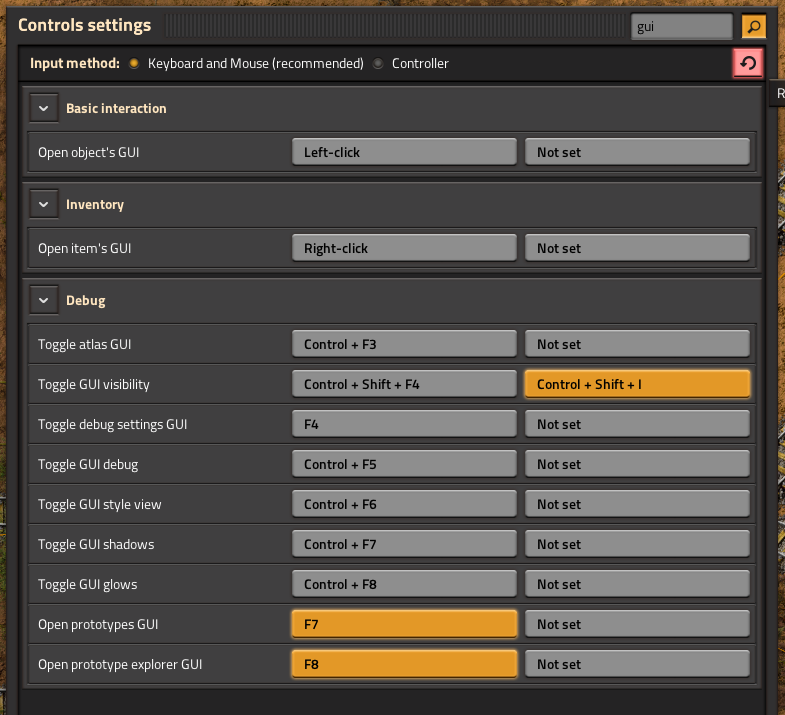Set secondary binding for Open object's GUI
785x715 pixels.
[637, 152]
